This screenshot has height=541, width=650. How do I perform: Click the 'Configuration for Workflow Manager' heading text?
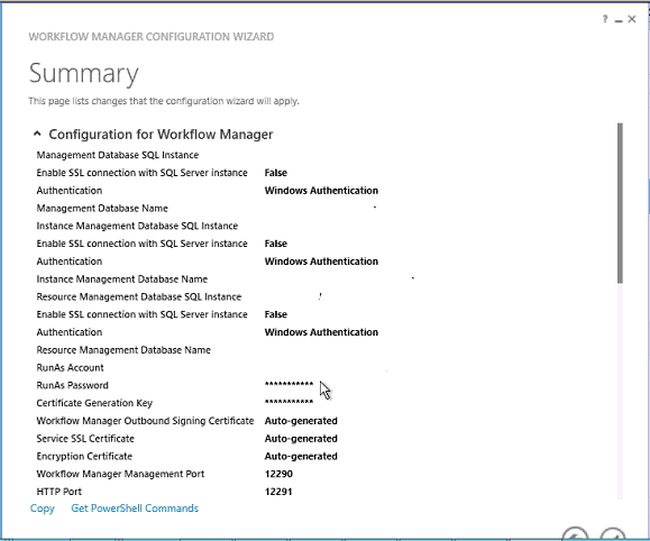(161, 134)
